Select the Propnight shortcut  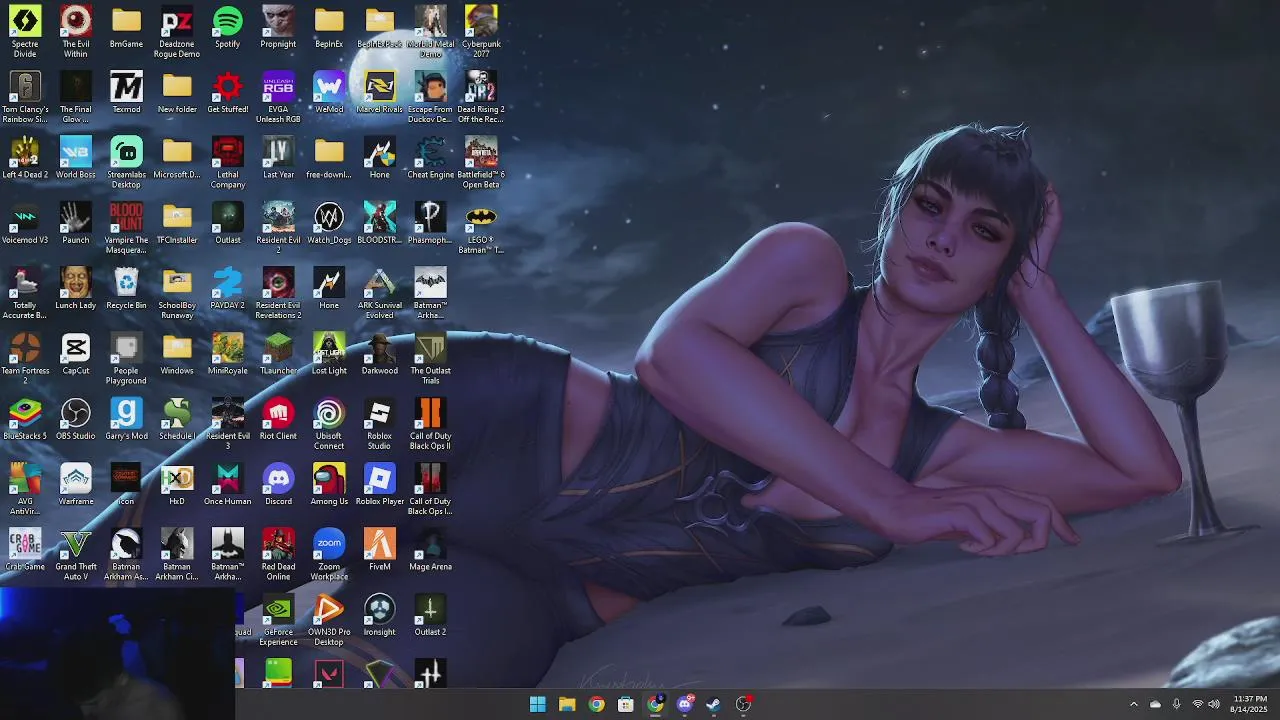coord(278,27)
